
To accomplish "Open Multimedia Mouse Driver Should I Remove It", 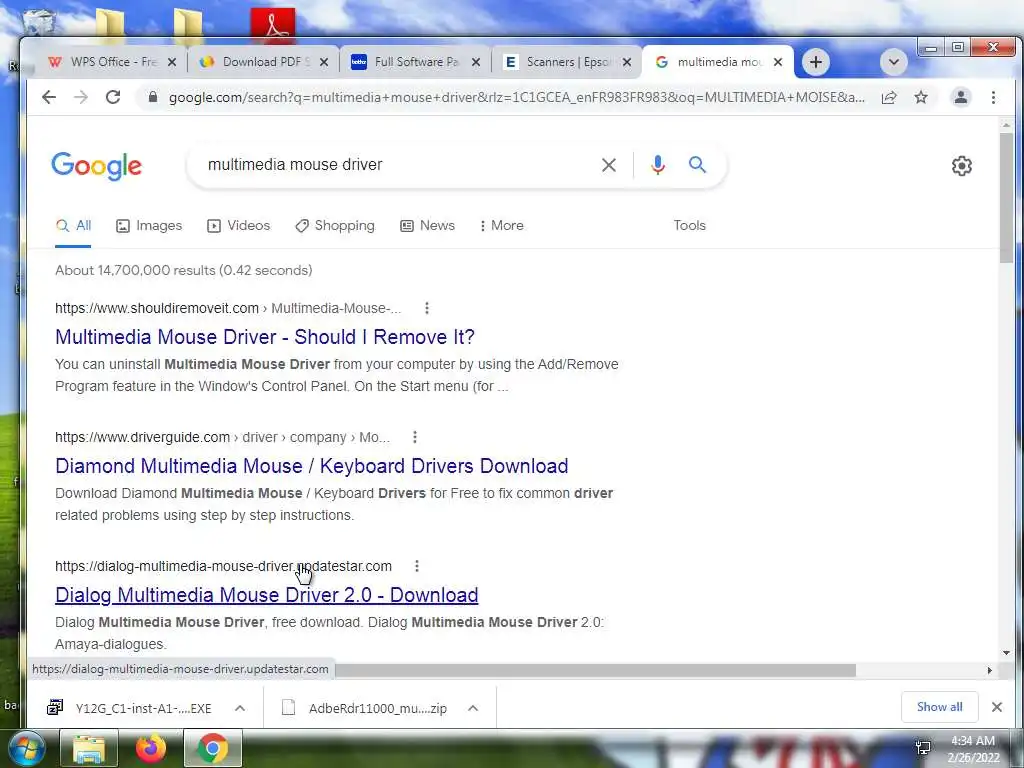I will point(264,337).
